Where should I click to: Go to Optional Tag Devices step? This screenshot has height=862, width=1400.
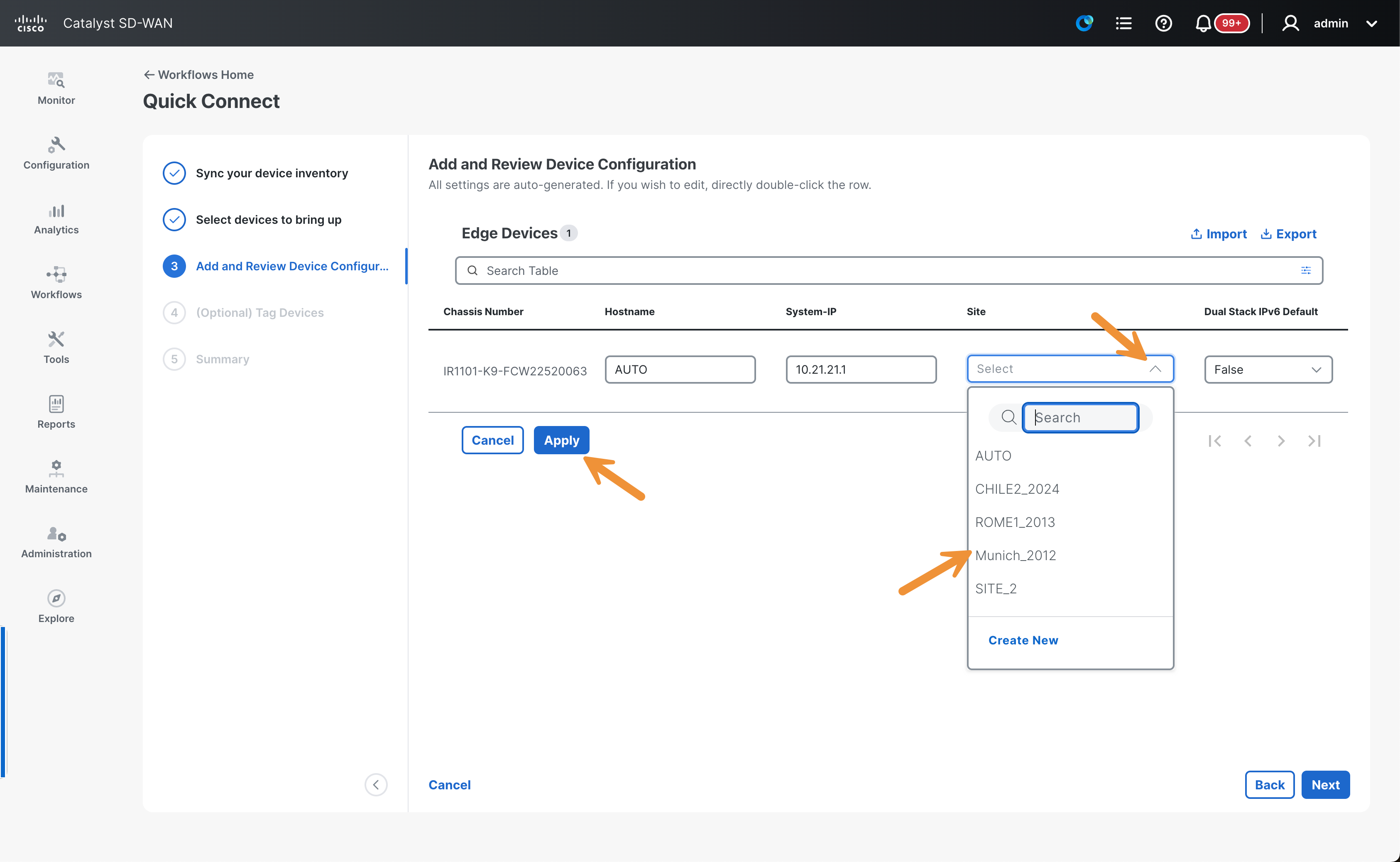(x=243, y=312)
